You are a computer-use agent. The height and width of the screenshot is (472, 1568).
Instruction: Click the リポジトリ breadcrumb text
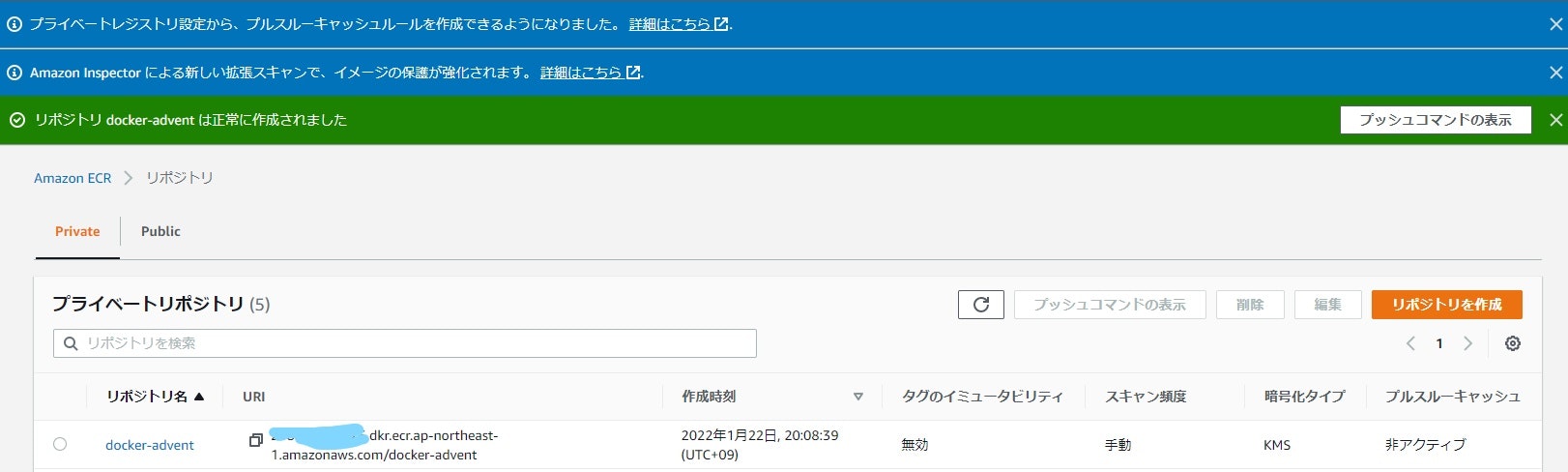(180, 178)
